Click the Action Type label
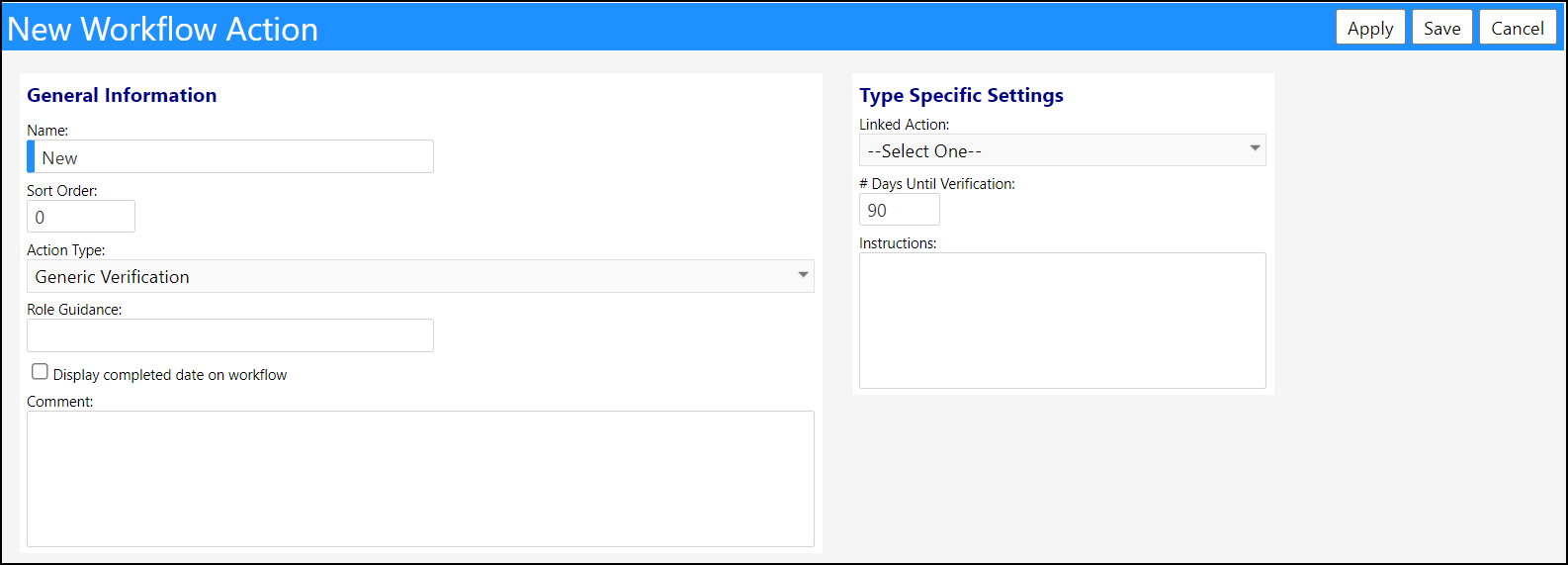Image resolution: width=1568 pixels, height=565 pixels. coord(66,250)
